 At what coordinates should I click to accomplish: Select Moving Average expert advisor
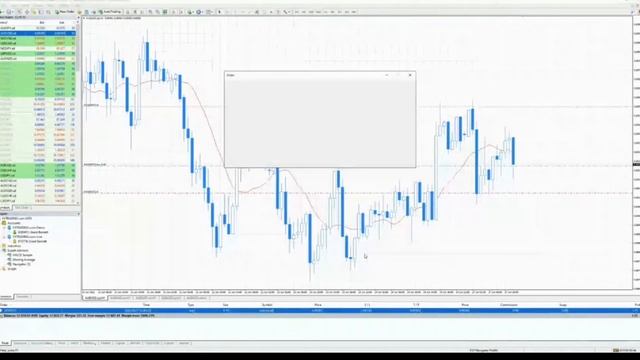tap(23, 260)
